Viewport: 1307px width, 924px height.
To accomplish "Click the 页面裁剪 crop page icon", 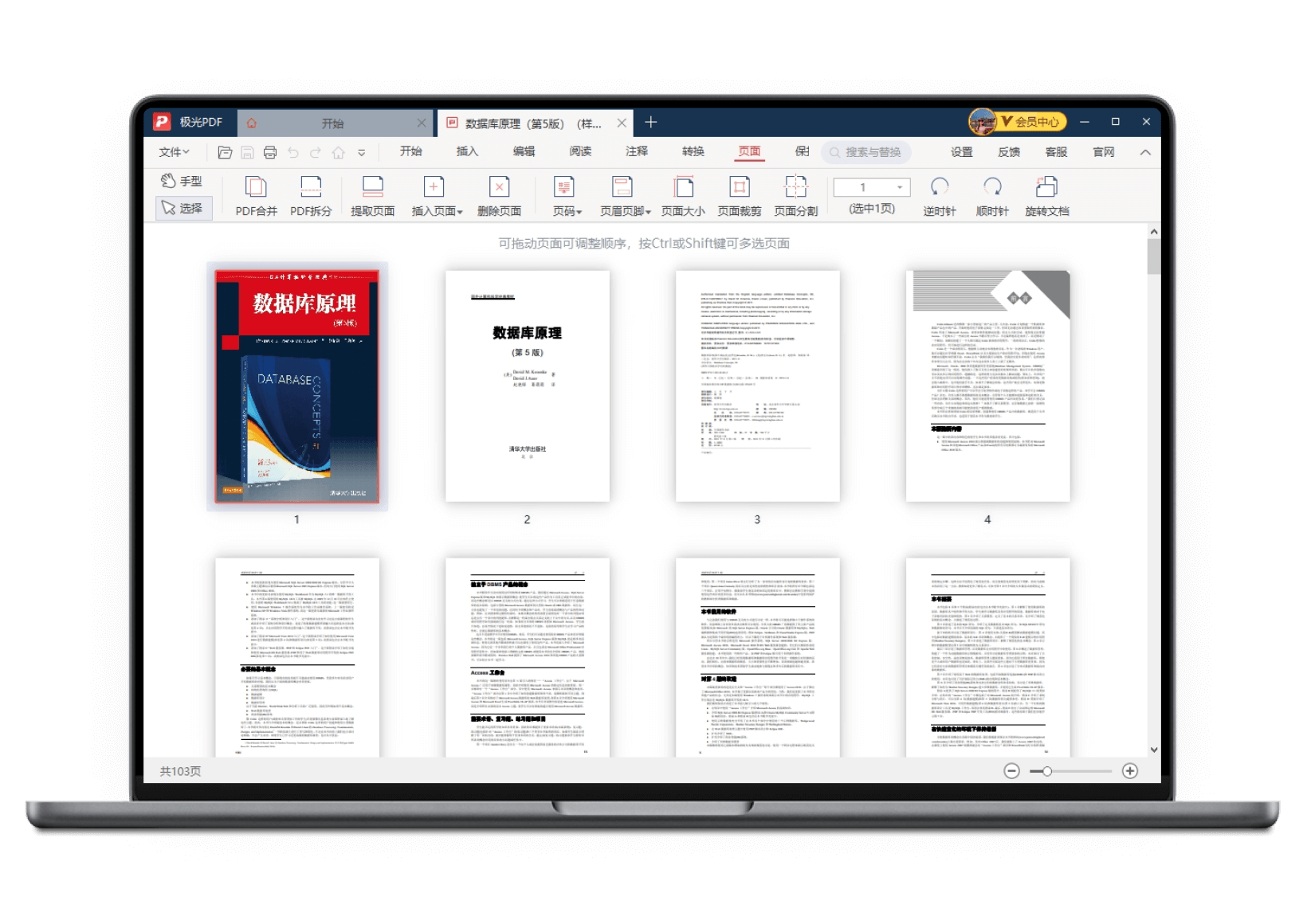I will [x=740, y=187].
